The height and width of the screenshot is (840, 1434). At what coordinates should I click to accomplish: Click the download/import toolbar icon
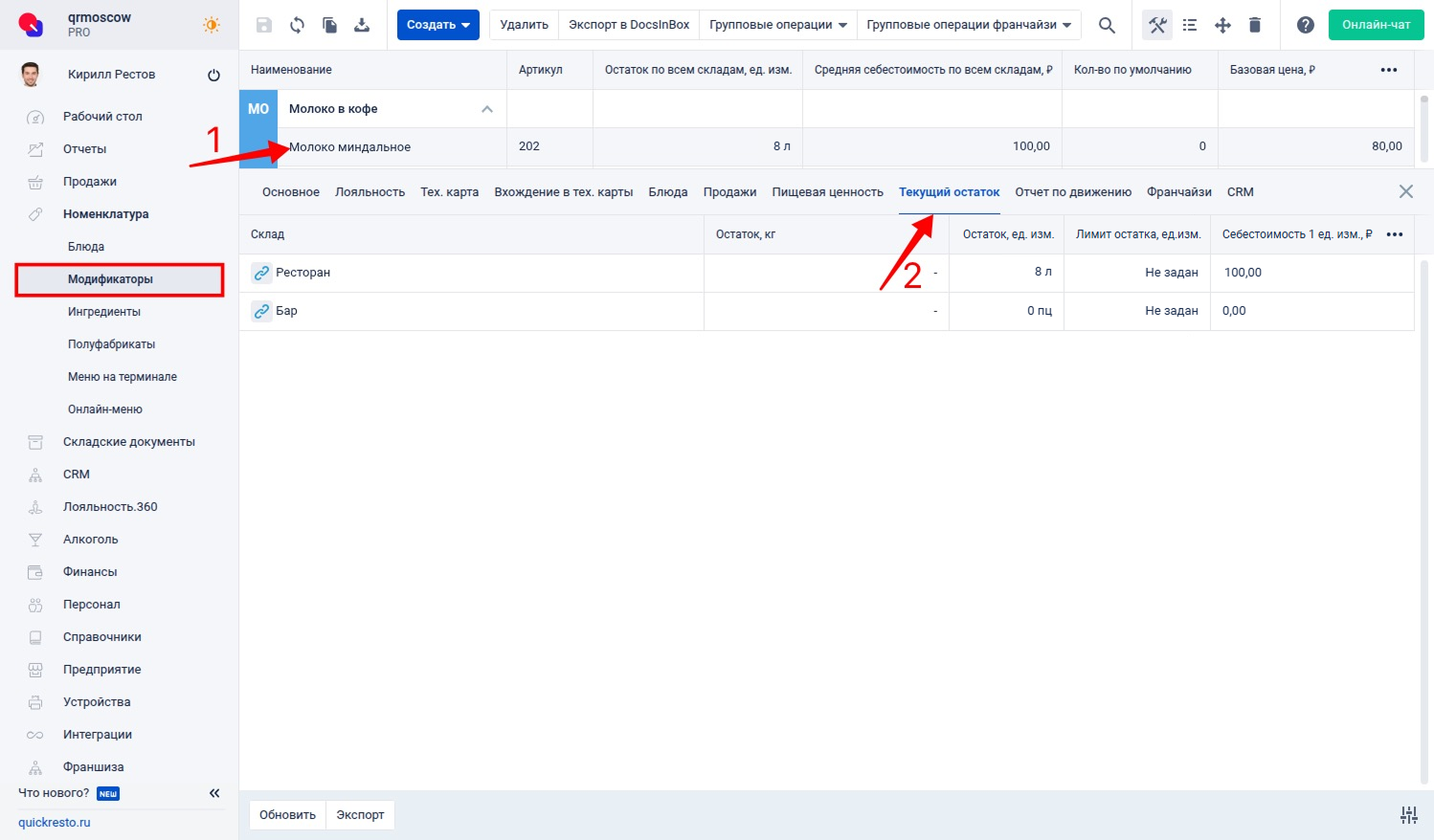[362, 25]
